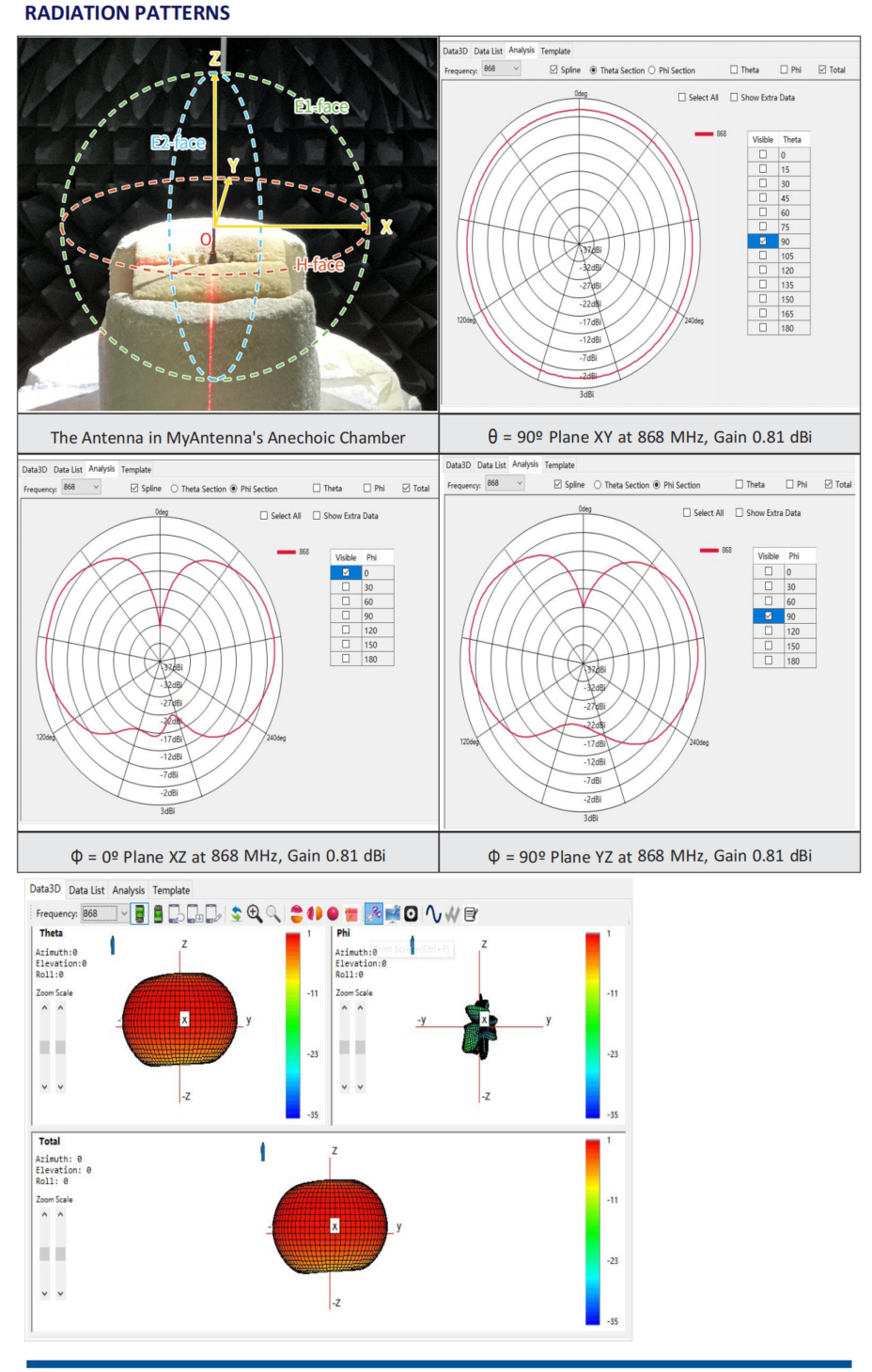This screenshot has width=872, height=1372.
Task: Select the orange split-sphere view icon
Action: pos(315,913)
